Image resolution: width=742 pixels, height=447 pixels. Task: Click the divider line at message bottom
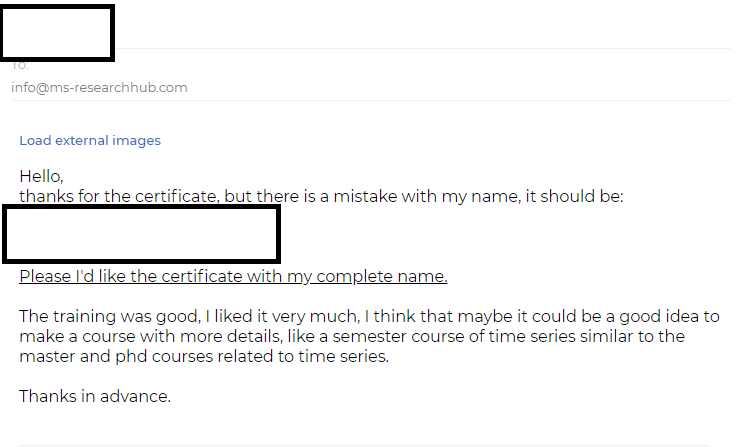click(x=364, y=445)
